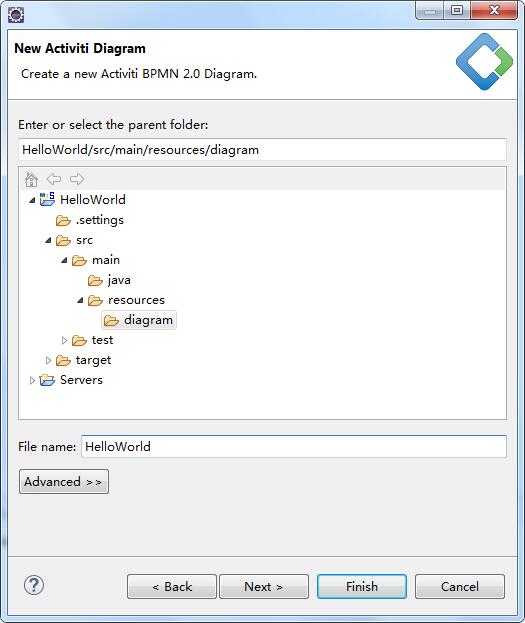Click the HelloWorld project icon in tree

tap(47, 199)
